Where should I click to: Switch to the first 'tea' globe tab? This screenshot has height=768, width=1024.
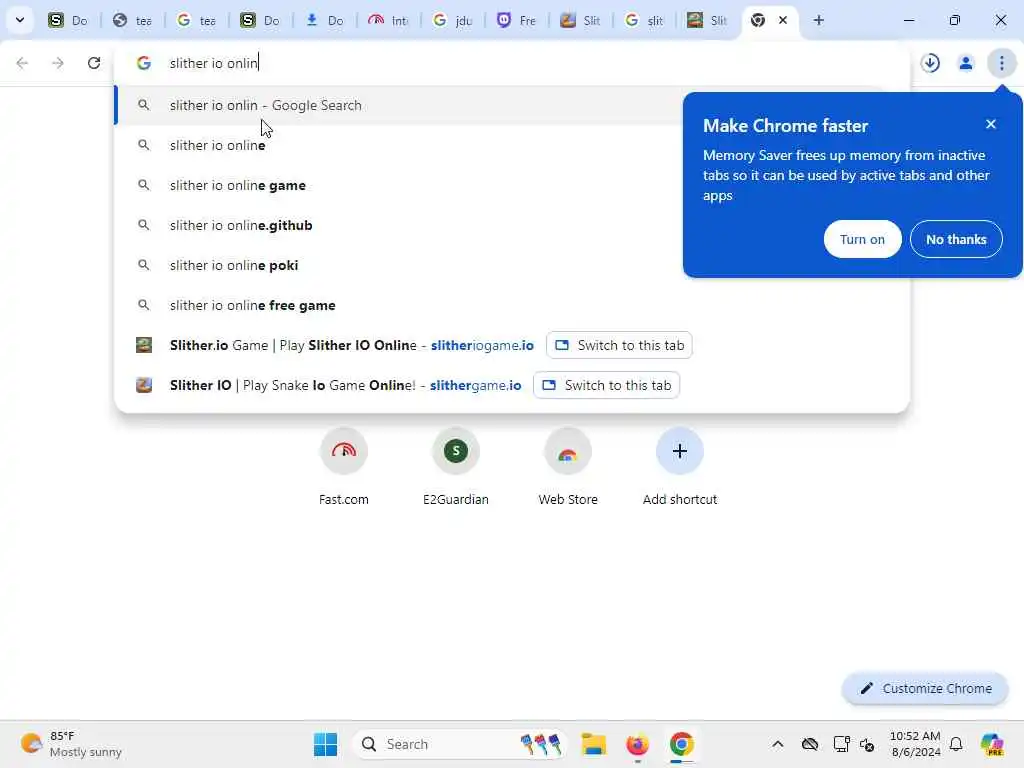pos(131,20)
